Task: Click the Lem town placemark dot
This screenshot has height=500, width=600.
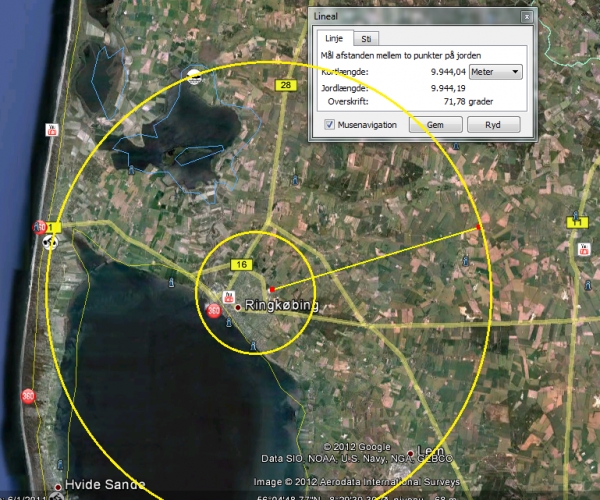Action: point(410,453)
